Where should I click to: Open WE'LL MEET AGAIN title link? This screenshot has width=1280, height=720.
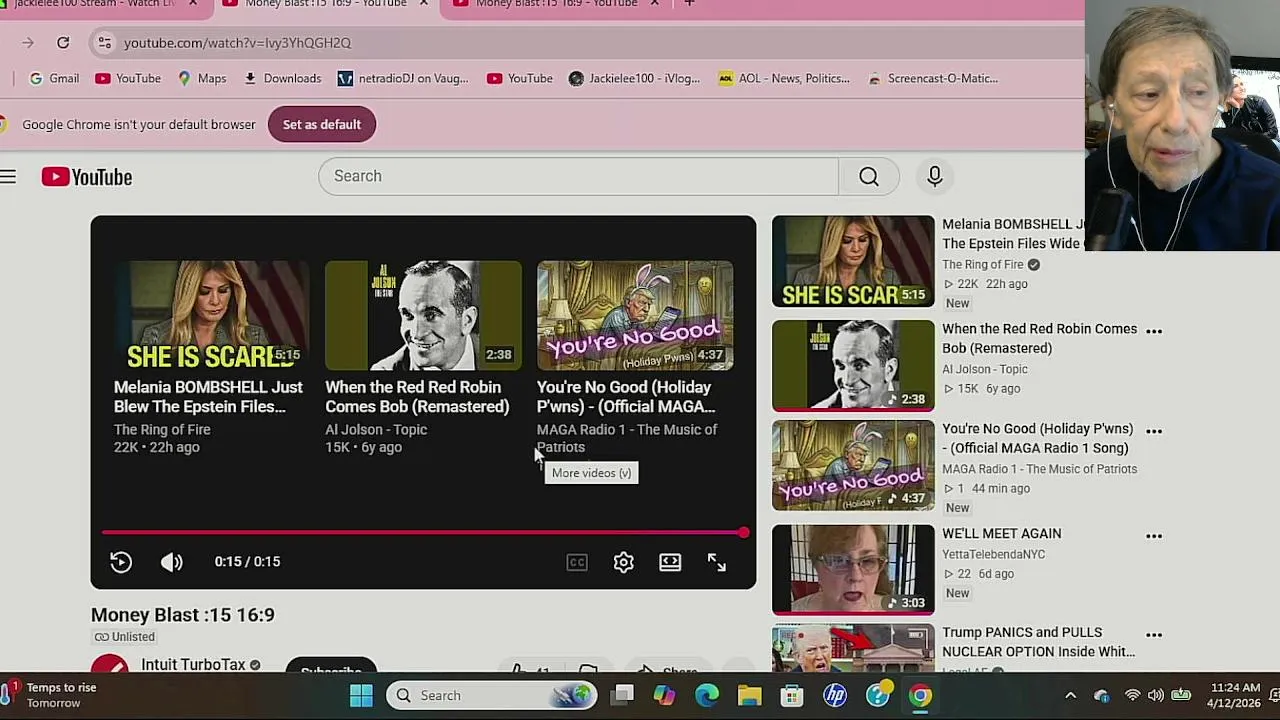coord(1001,534)
